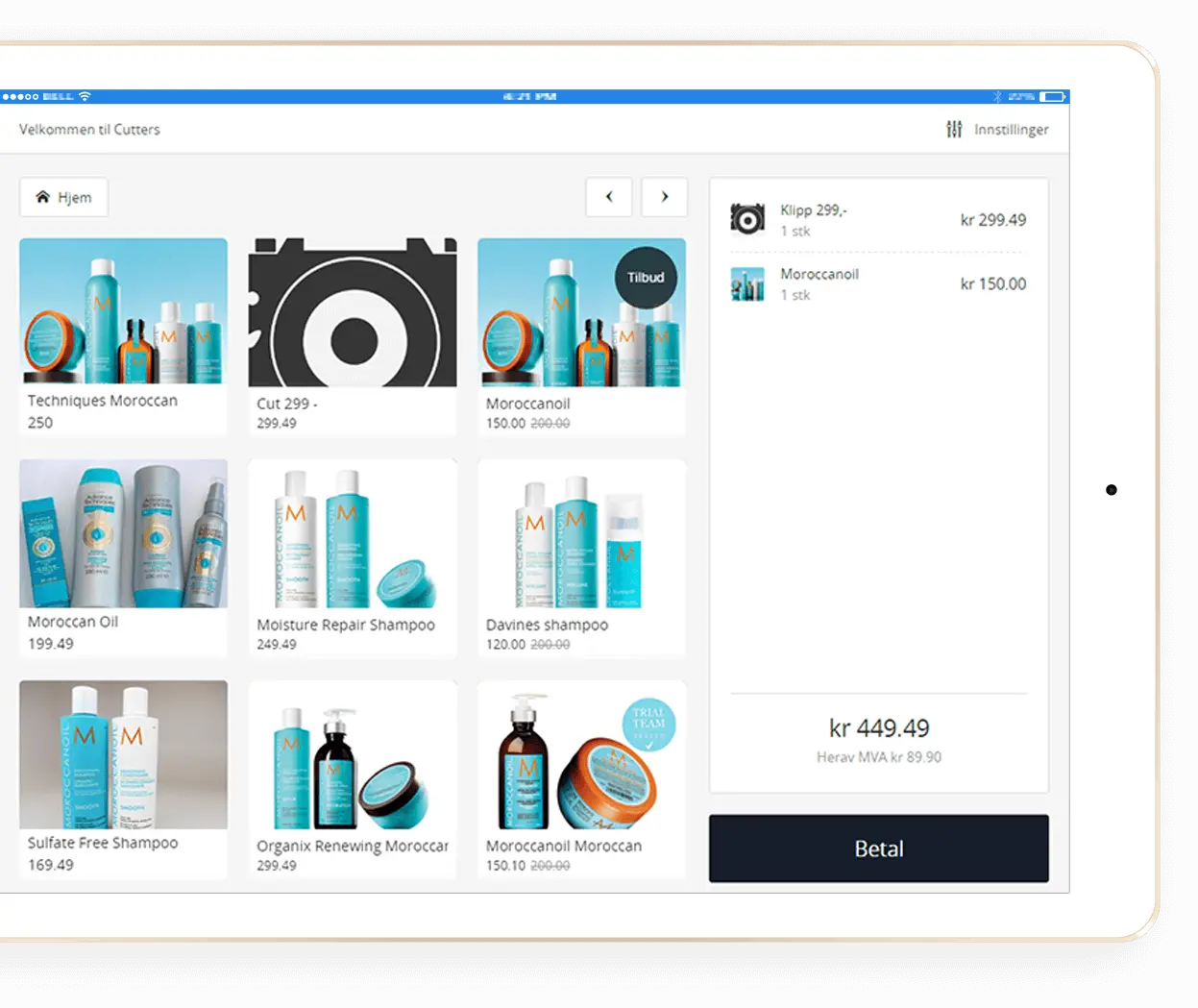Tap the Tilbud badge on Moroccanoil
The width and height of the screenshot is (1198, 1008).
tap(646, 278)
